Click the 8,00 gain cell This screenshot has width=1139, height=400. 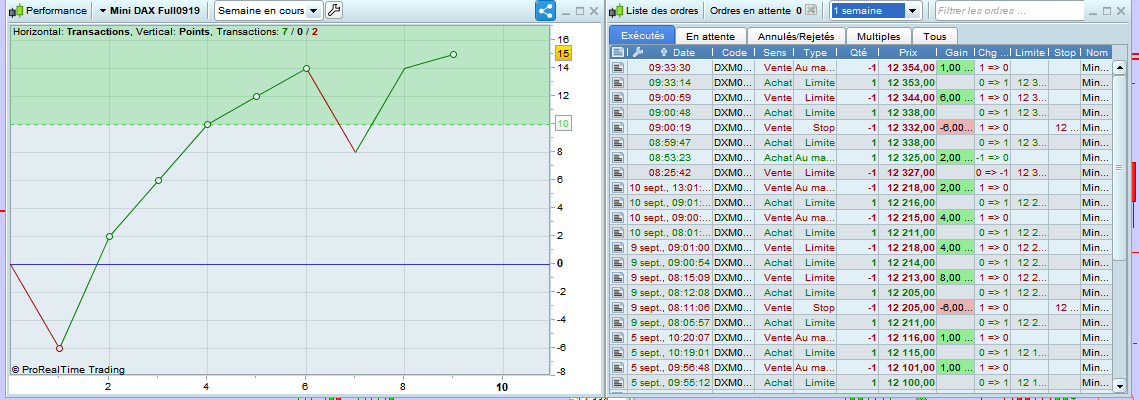point(956,277)
